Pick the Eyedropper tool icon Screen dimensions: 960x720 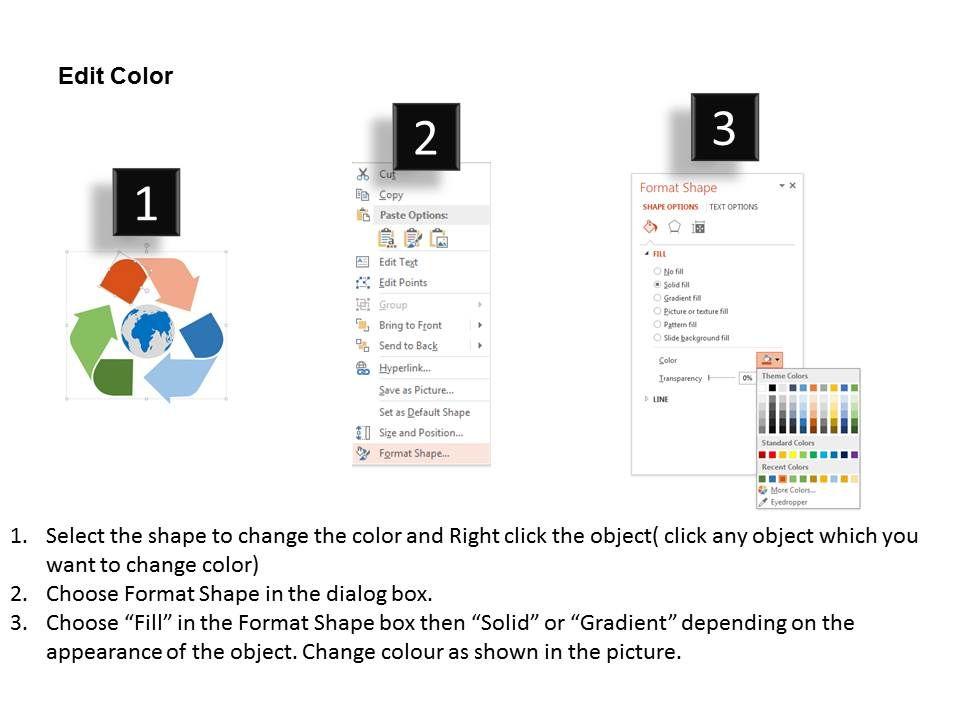click(x=763, y=502)
